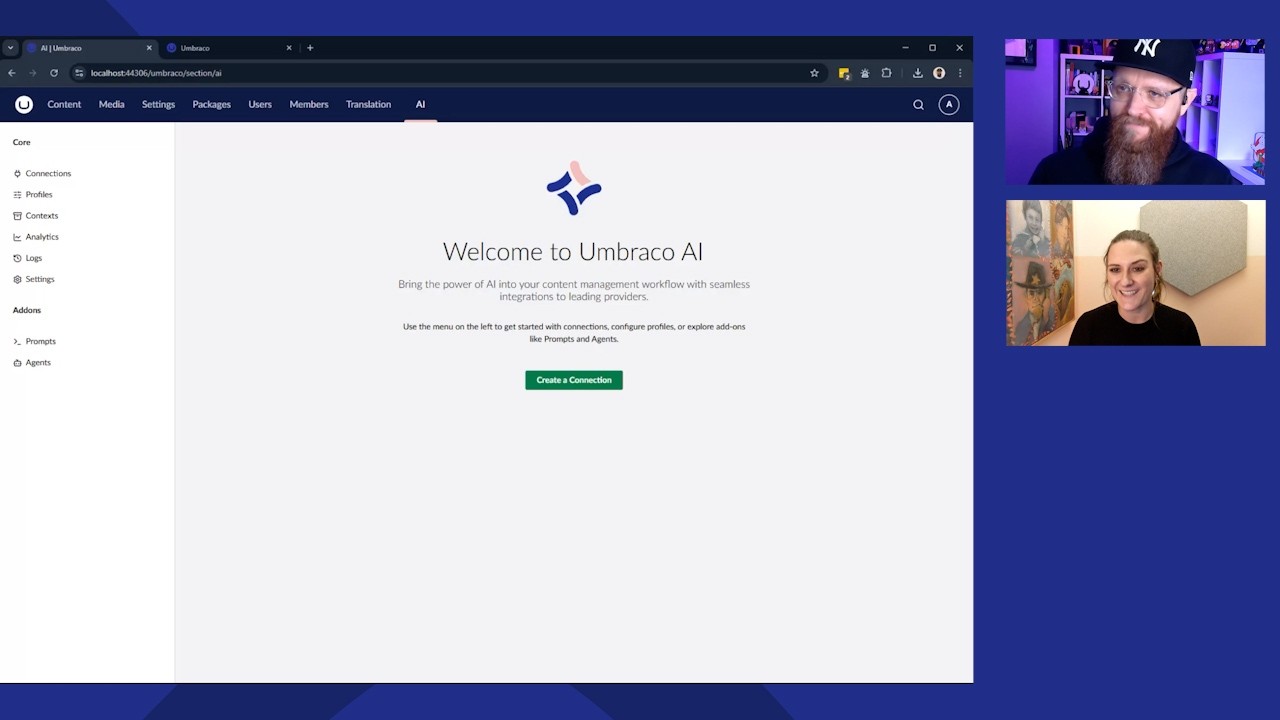Open the Extensions puzzle icon
This screenshot has width=1280, height=720.
[x=886, y=73]
